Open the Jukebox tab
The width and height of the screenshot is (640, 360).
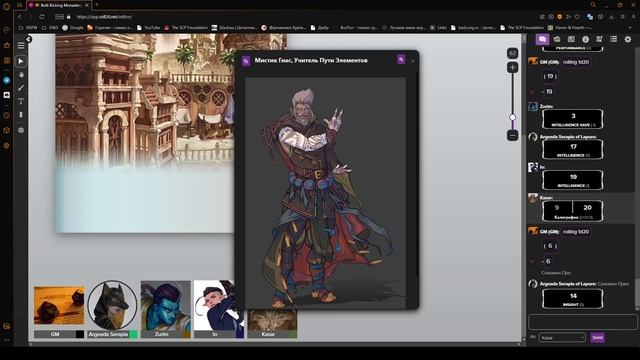599,39
